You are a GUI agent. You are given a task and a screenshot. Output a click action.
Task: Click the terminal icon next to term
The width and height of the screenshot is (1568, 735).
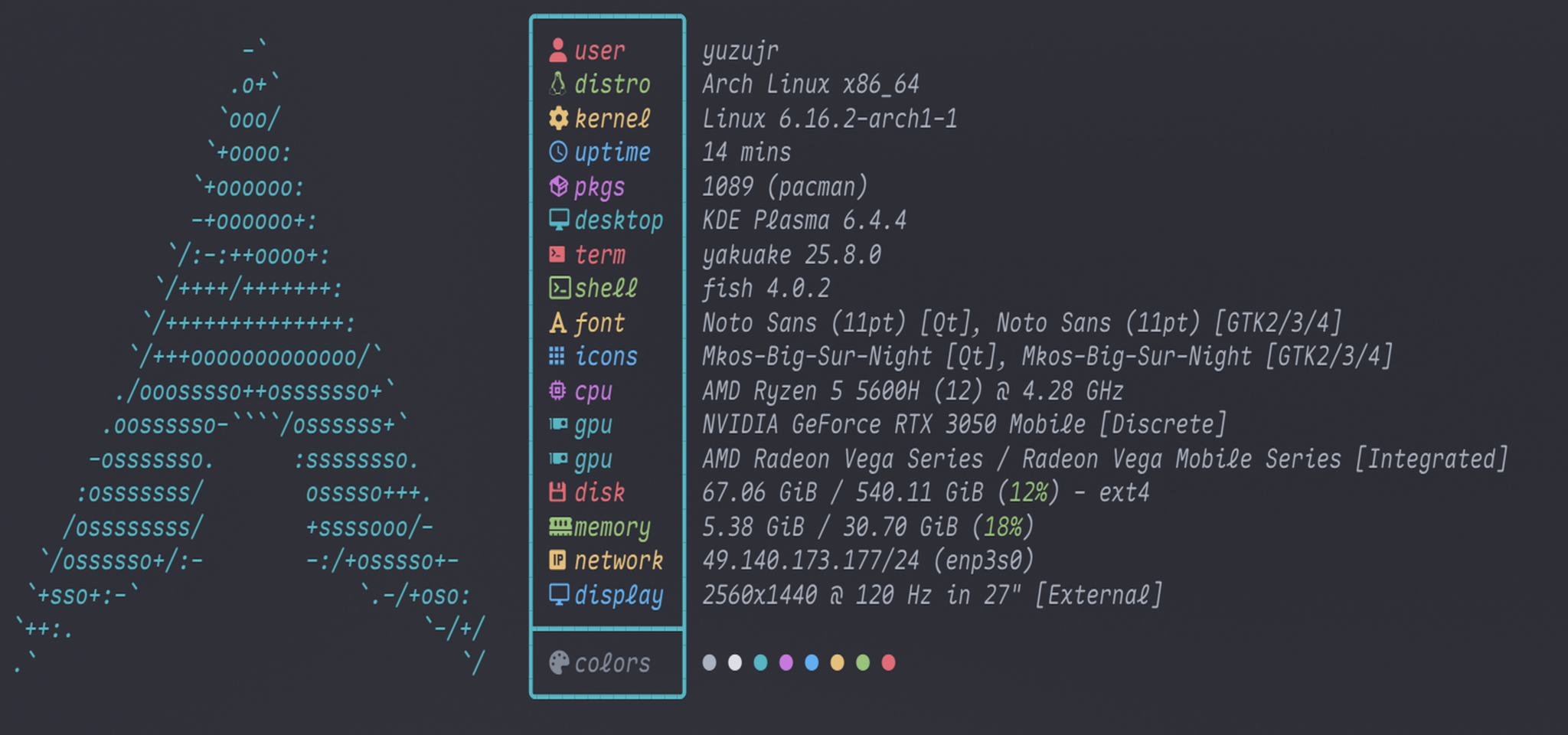click(558, 254)
